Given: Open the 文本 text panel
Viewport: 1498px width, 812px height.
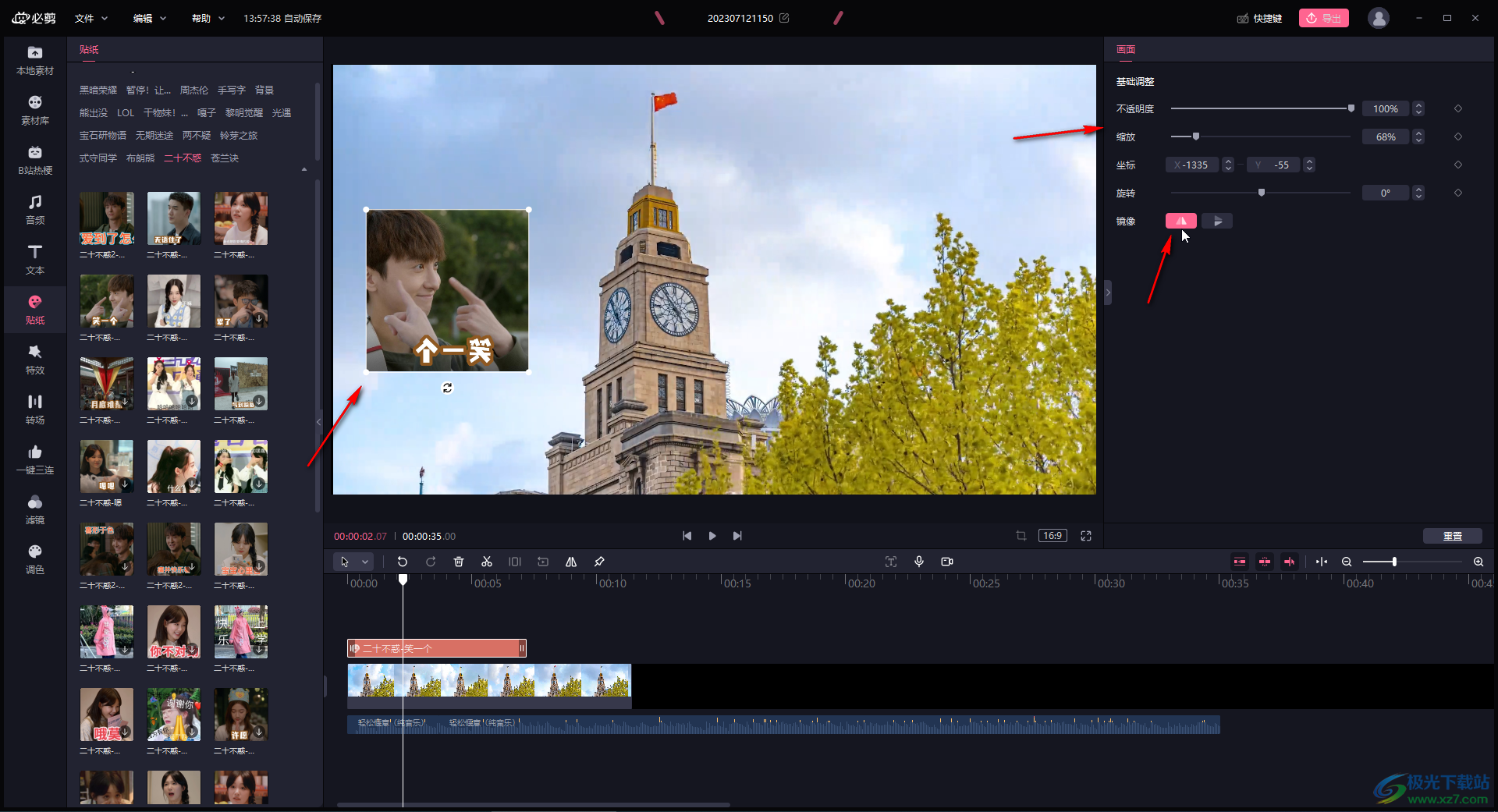Looking at the screenshot, I should [35, 261].
